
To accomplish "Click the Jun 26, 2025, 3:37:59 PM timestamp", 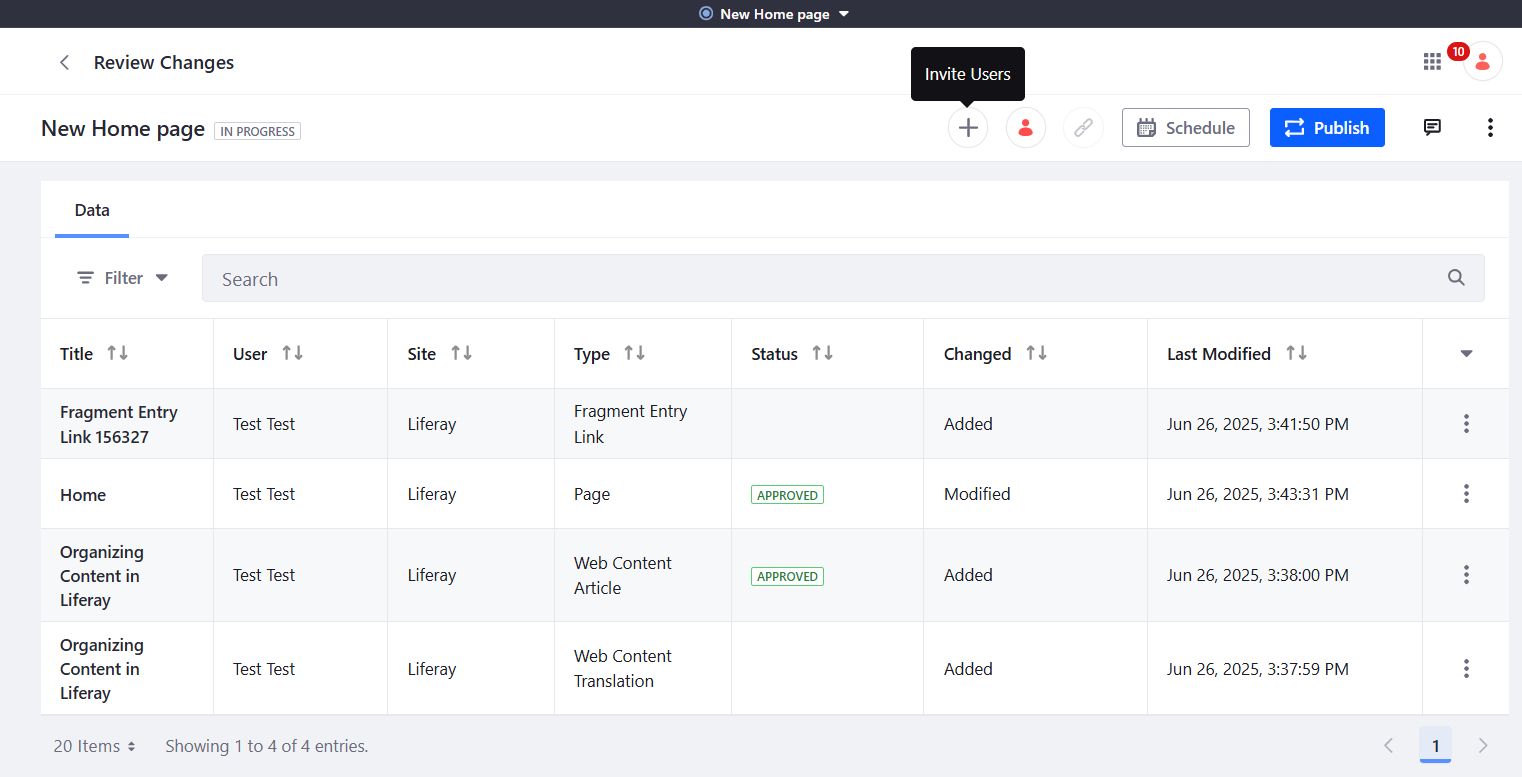I will click(x=1258, y=669).
